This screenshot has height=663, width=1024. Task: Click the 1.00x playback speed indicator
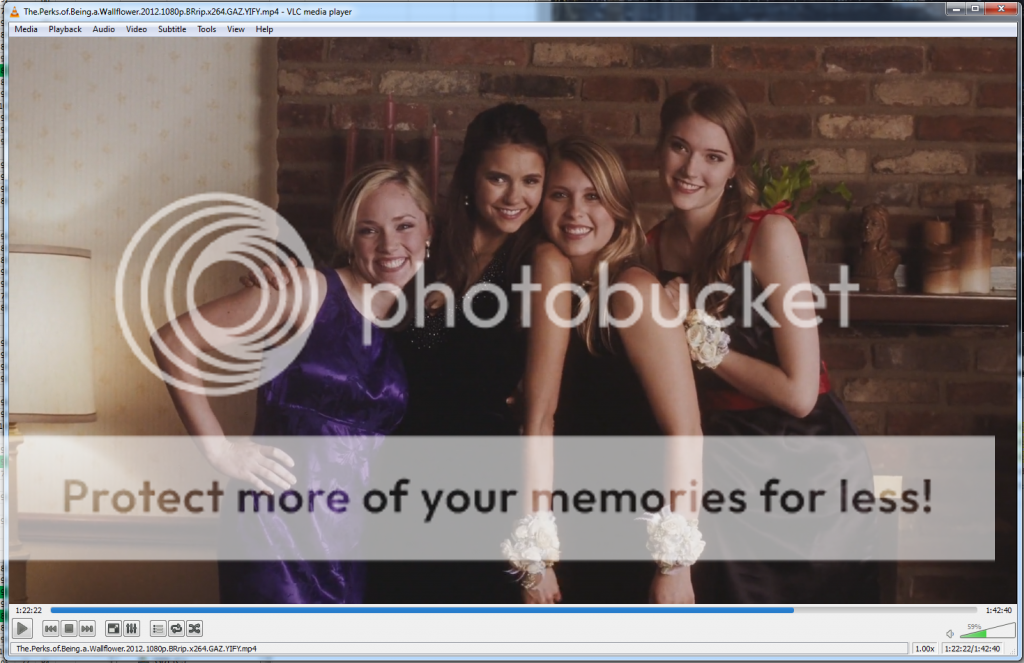point(925,648)
